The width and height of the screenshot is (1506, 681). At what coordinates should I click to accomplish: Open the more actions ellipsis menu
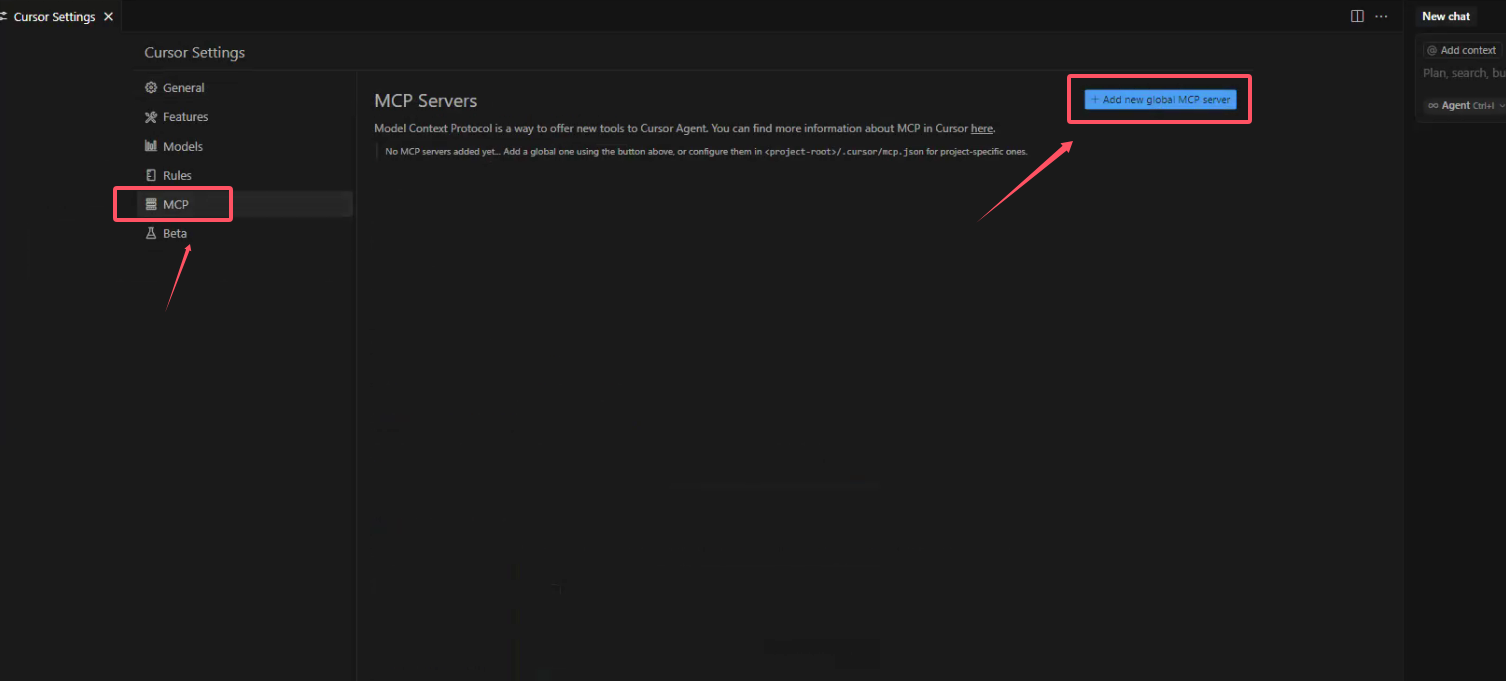1381,16
